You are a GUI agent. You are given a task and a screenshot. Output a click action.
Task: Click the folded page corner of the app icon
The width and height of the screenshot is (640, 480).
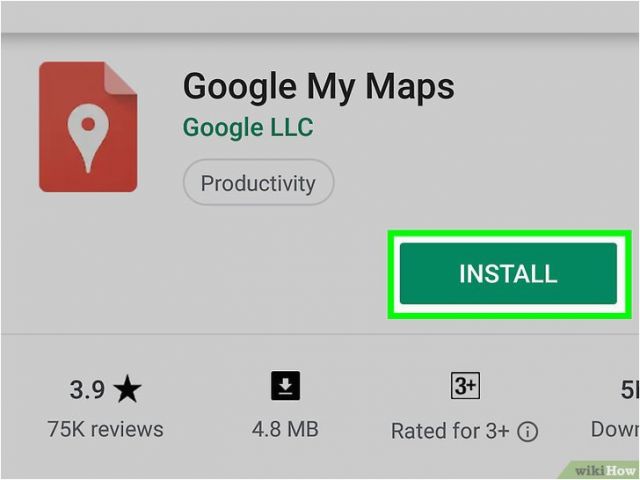click(x=120, y=78)
